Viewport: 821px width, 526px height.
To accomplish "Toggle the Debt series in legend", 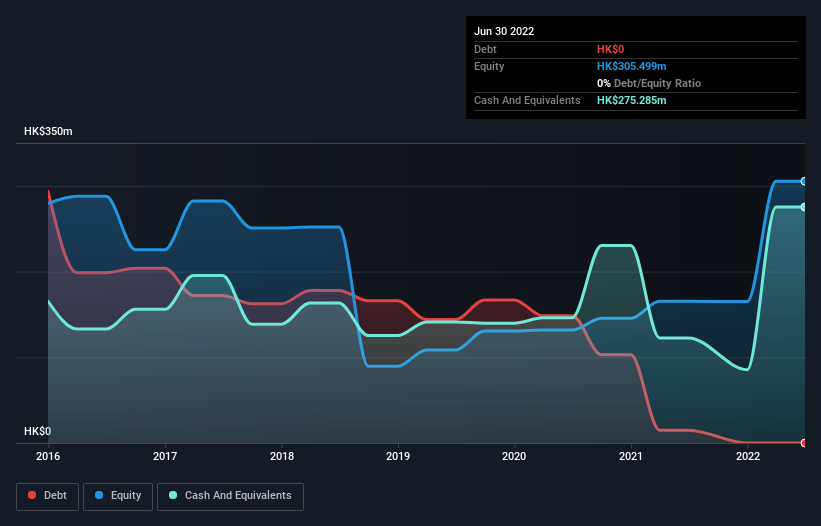I will coord(47,496).
